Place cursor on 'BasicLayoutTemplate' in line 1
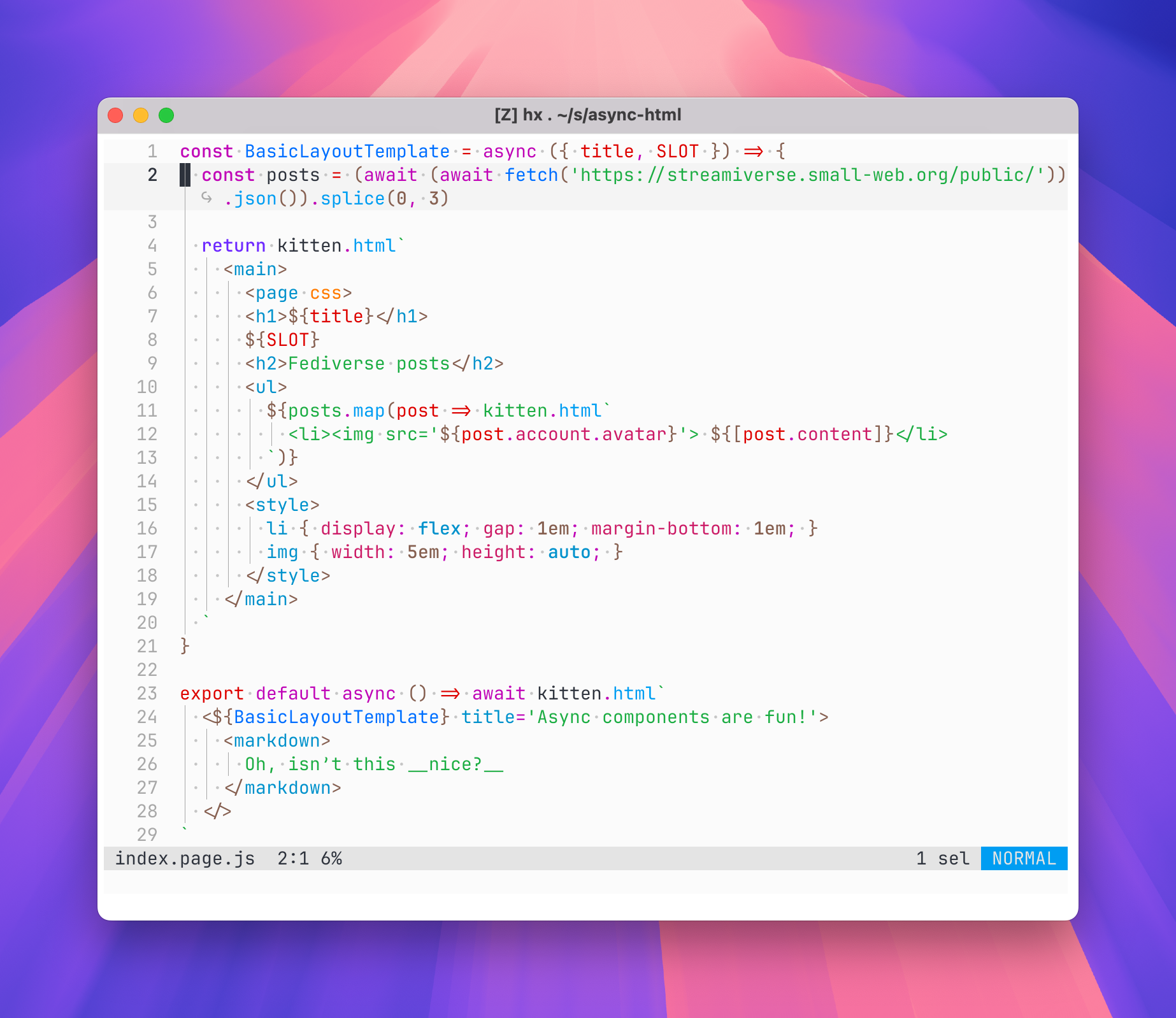This screenshot has width=1176, height=1018. [x=347, y=152]
